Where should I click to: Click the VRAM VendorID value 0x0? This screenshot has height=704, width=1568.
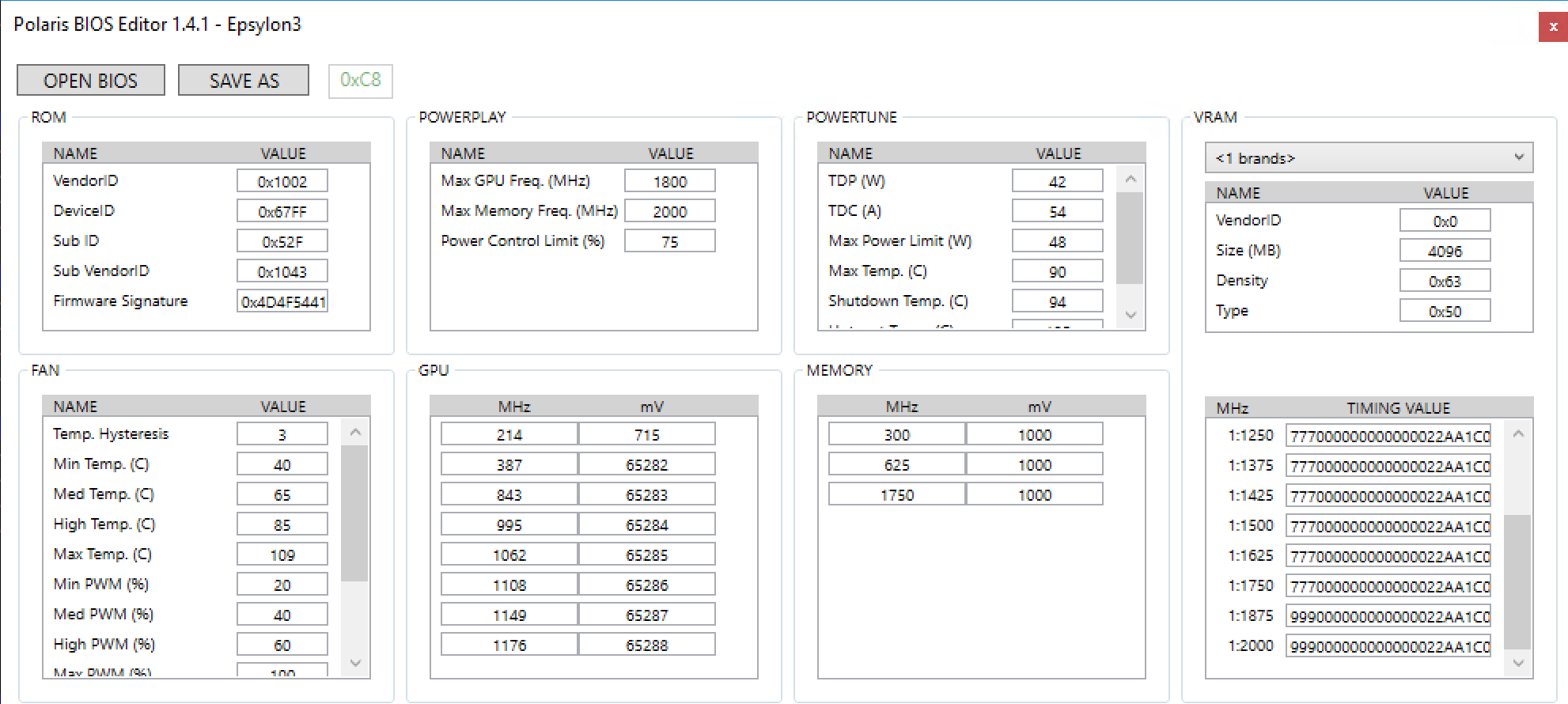pos(1445,221)
